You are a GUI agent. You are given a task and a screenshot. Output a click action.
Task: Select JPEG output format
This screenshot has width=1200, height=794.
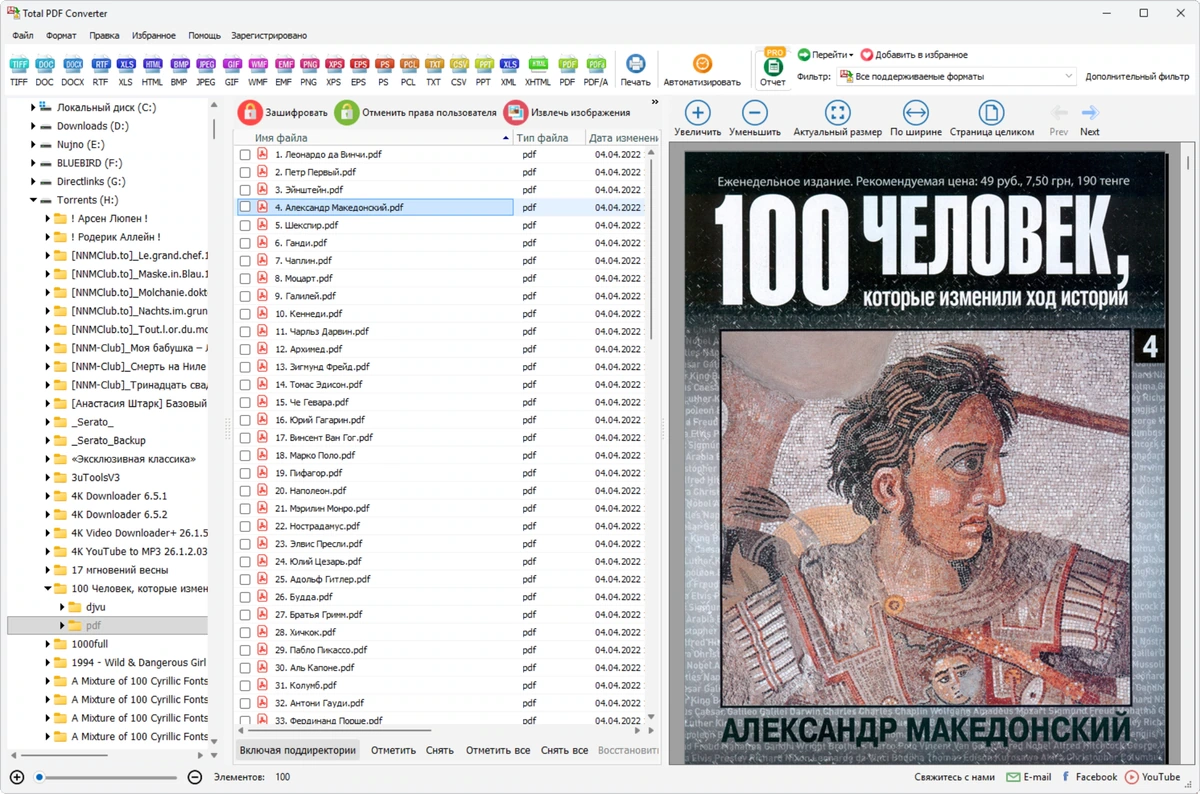click(x=206, y=70)
